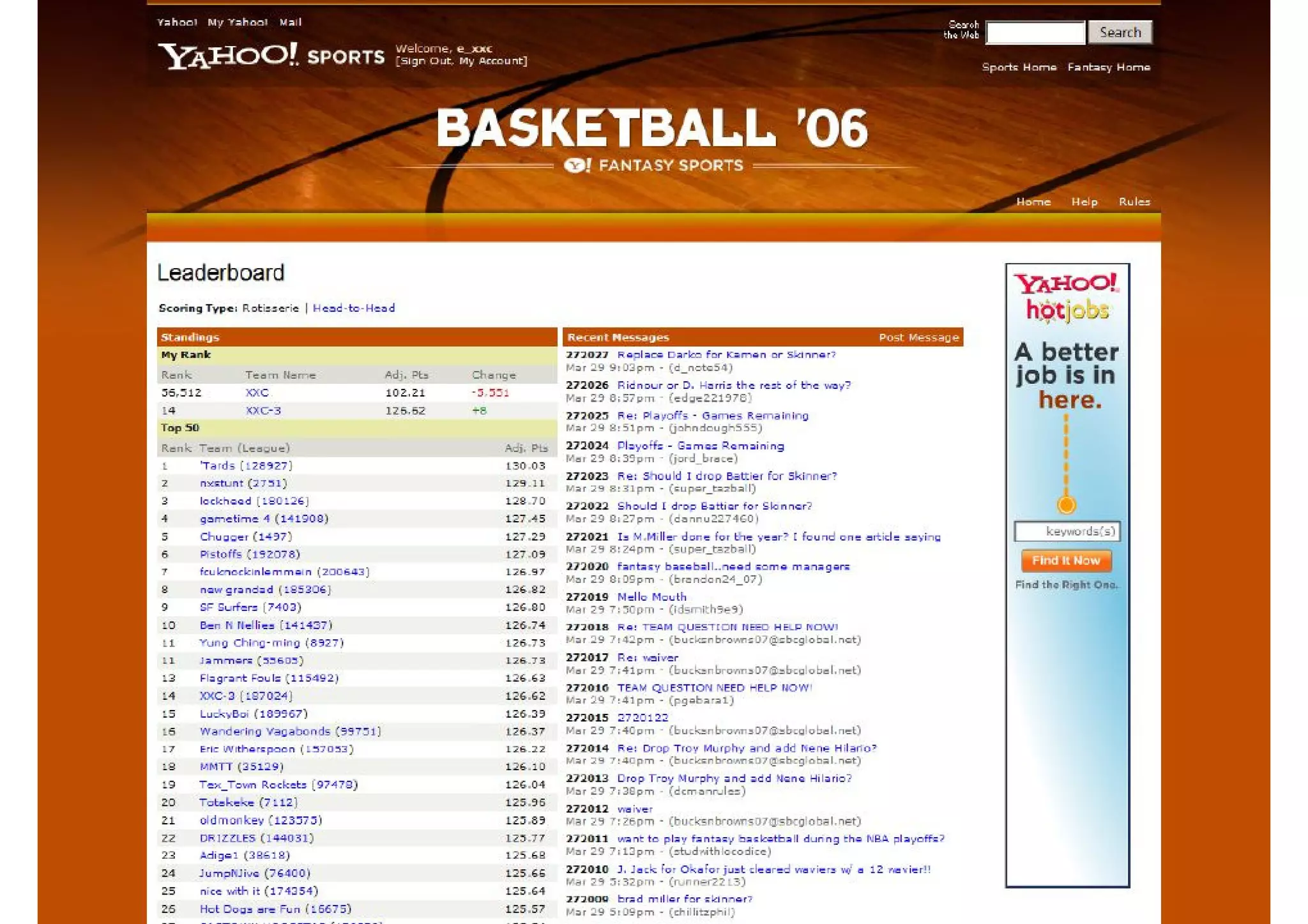The width and height of the screenshot is (1308, 924).
Task: Open the Rules menu item
Action: pyautogui.click(x=1134, y=202)
